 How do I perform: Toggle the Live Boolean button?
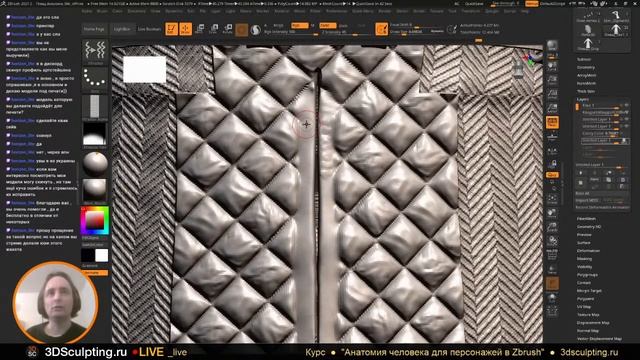(149, 29)
